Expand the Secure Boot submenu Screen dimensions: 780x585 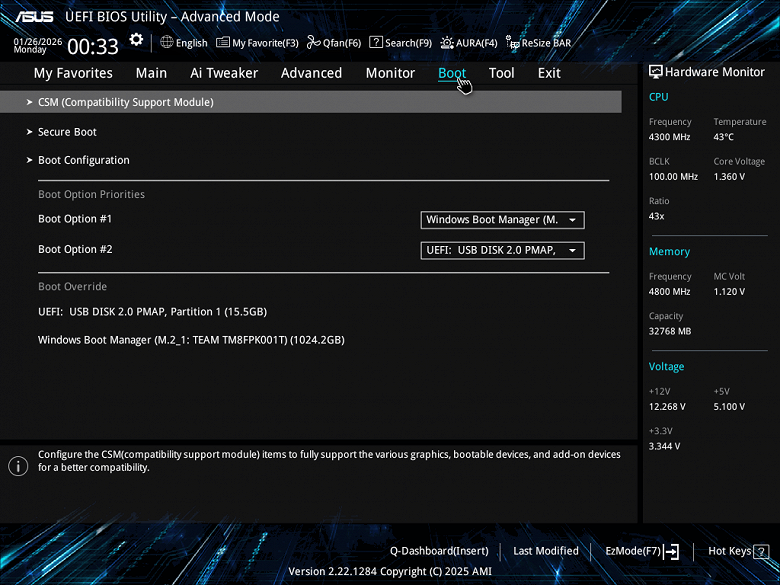(x=67, y=132)
